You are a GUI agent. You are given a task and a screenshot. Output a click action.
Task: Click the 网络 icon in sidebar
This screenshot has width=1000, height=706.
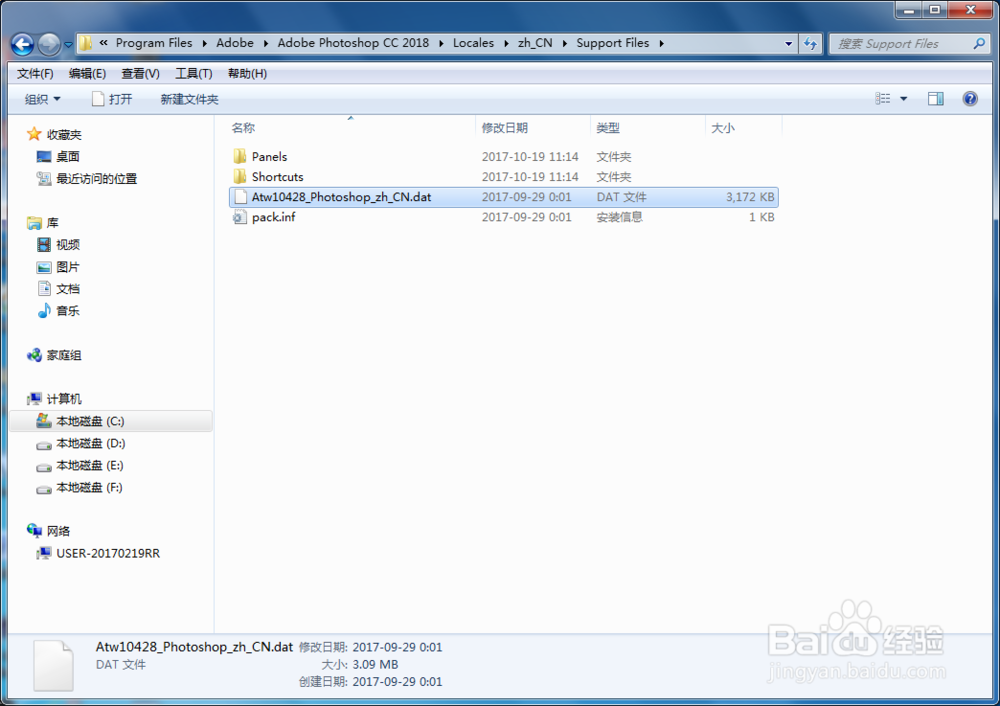(34, 531)
